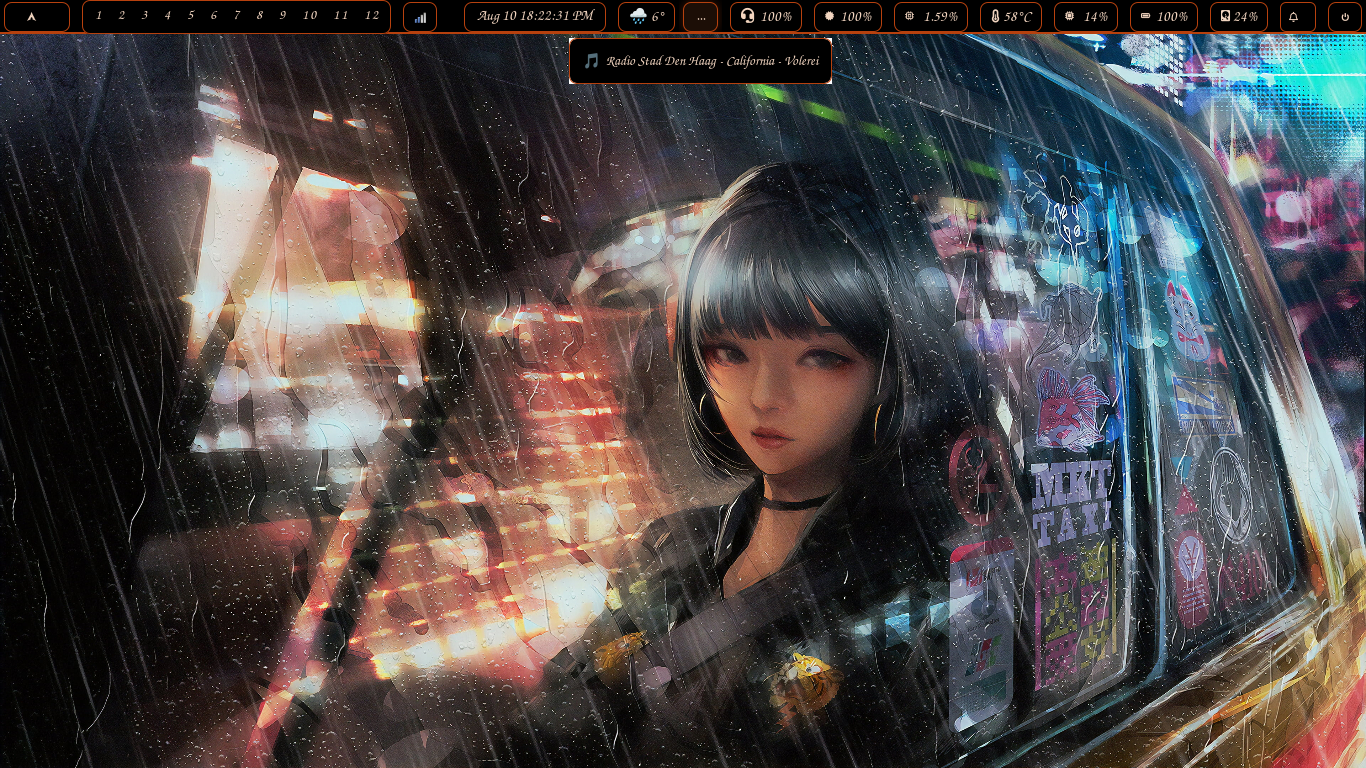Click the date and time module
This screenshot has height=768, width=1366.
pos(535,17)
